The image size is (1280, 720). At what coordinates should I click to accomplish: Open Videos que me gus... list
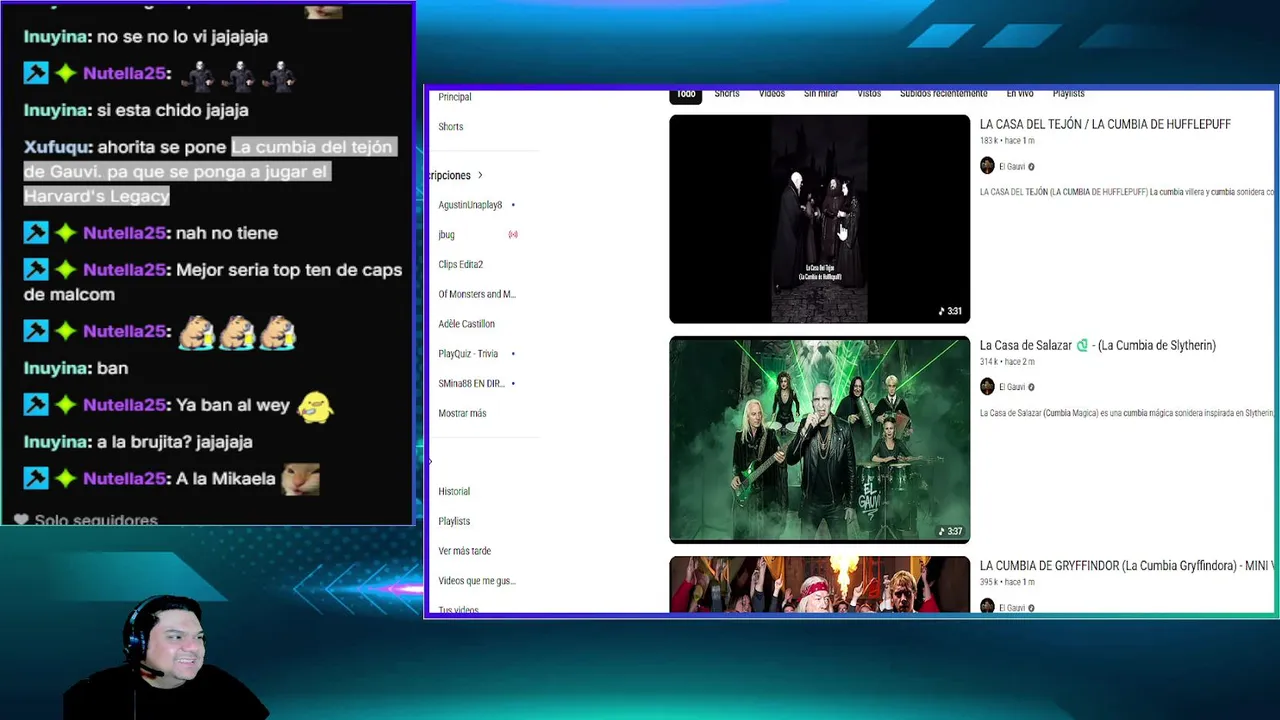tap(477, 581)
